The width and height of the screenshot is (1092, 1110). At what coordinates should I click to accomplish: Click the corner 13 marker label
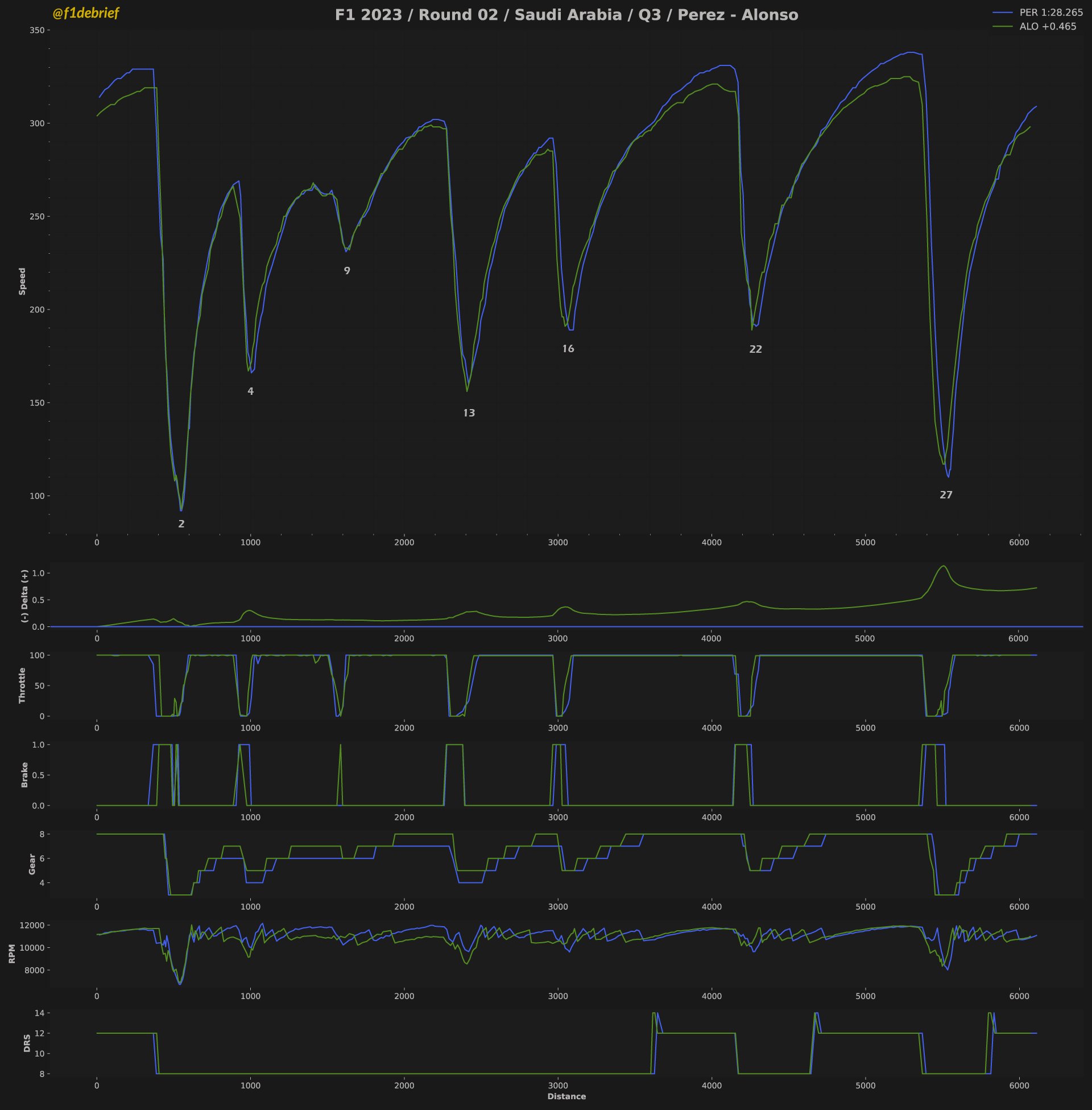click(469, 413)
